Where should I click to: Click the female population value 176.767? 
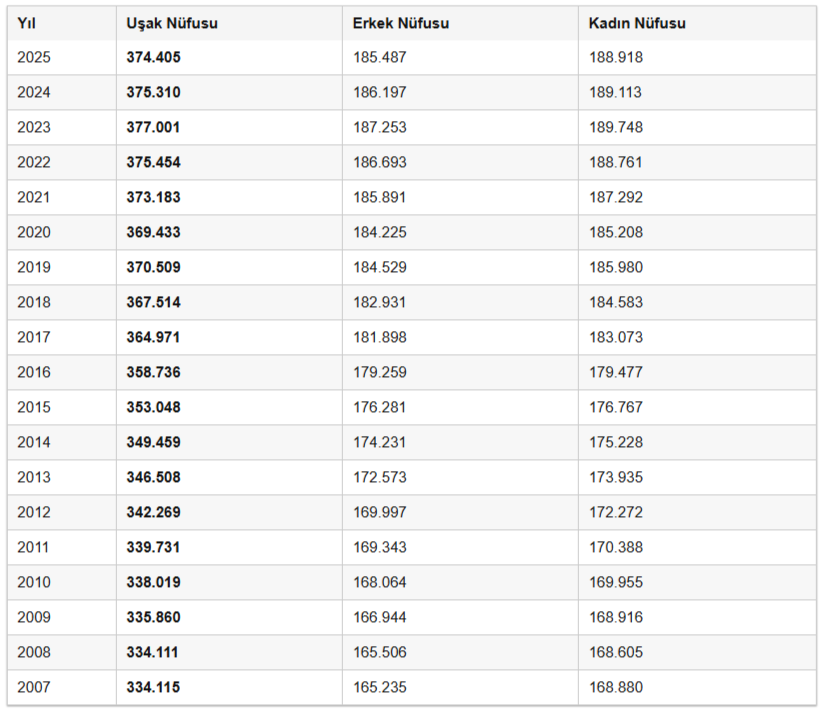tap(616, 407)
